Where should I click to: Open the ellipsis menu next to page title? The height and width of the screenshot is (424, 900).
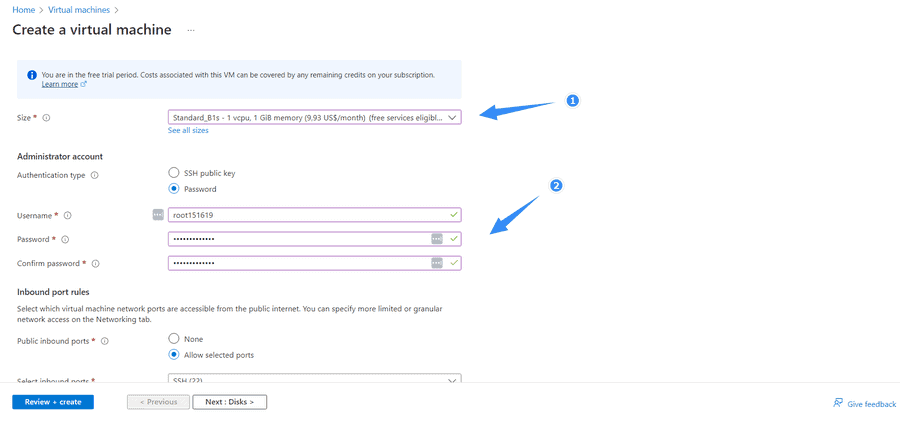[191, 30]
